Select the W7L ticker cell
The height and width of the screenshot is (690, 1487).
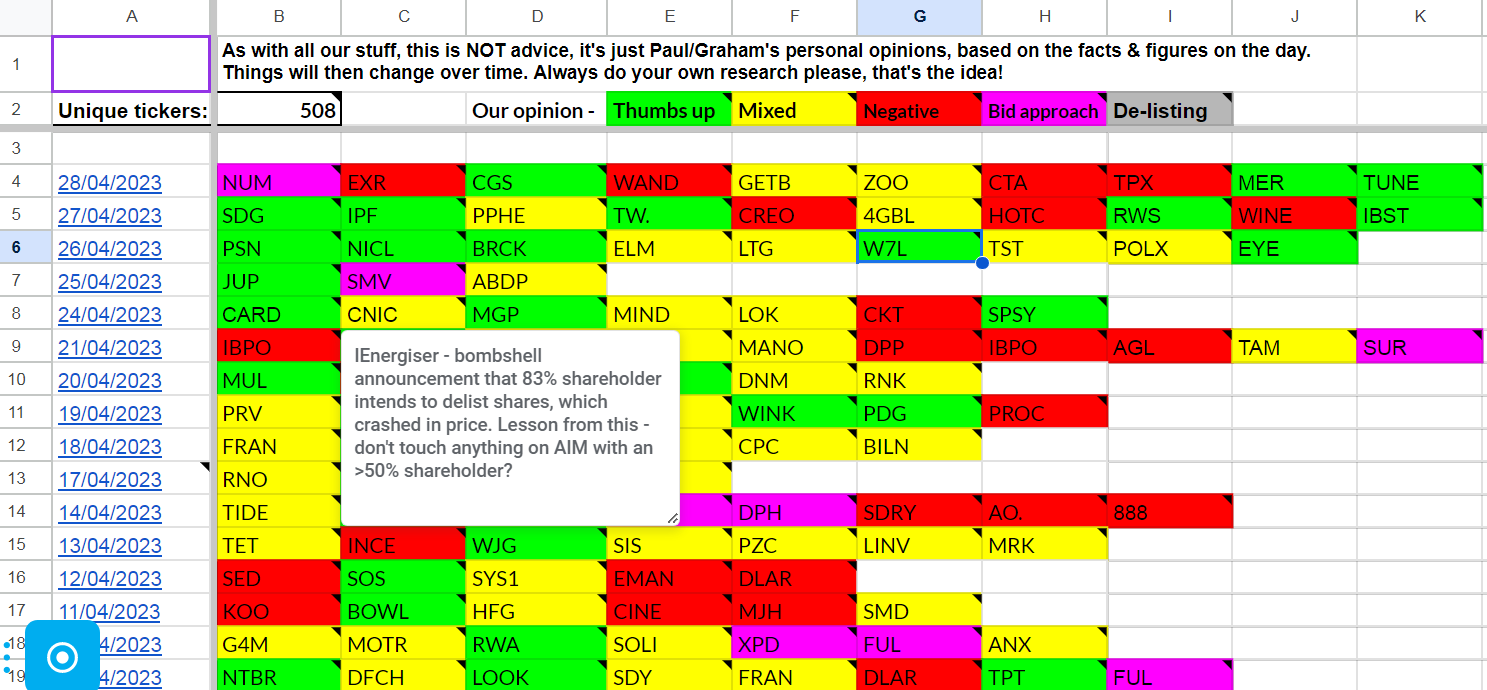pyautogui.click(x=919, y=248)
